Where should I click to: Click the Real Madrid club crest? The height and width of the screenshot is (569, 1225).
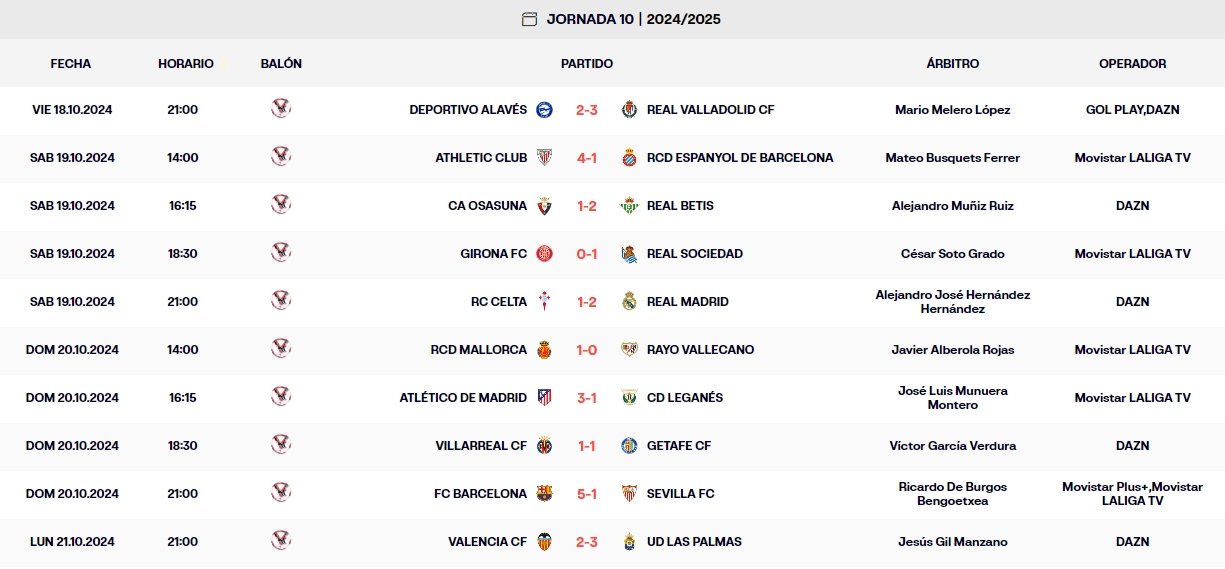click(629, 302)
